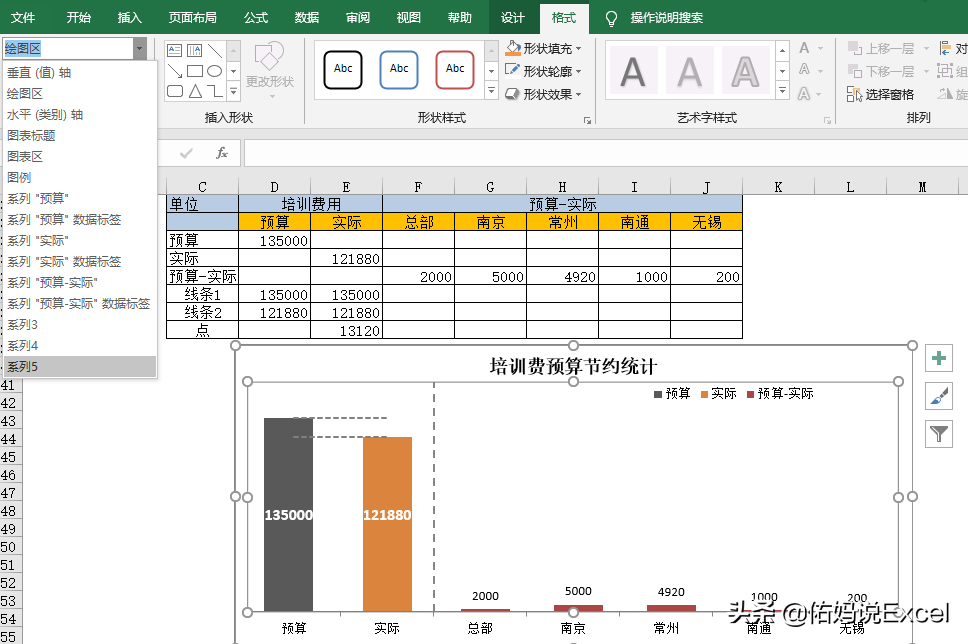Select the triangle shape
Image resolution: width=968 pixels, height=644 pixels.
(194, 91)
